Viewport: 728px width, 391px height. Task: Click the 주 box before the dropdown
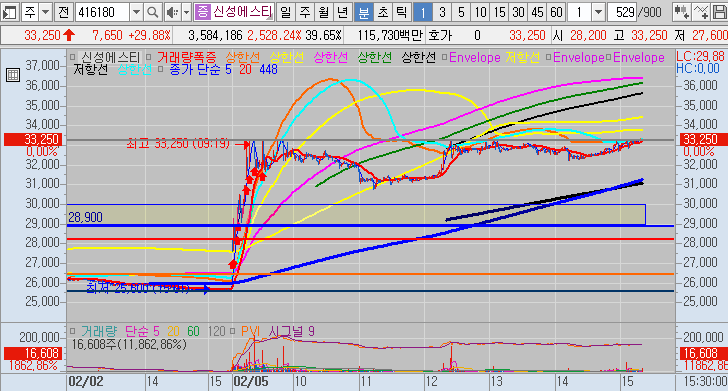(30, 12)
